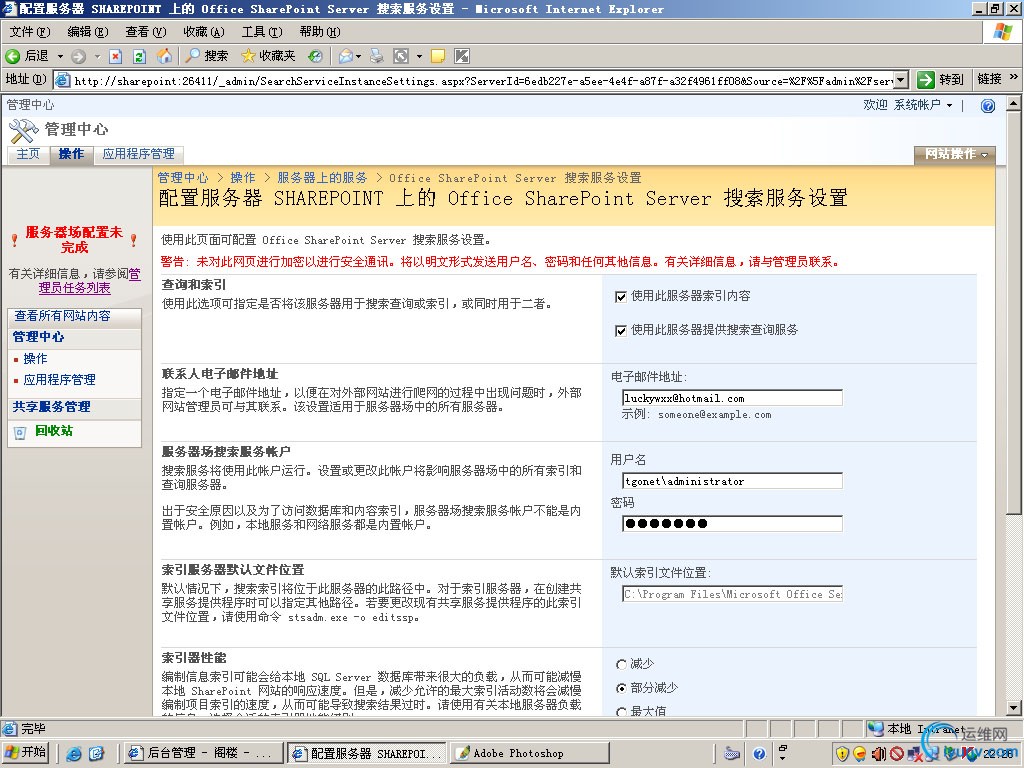Click the yellow Discuss note icon

438,56
